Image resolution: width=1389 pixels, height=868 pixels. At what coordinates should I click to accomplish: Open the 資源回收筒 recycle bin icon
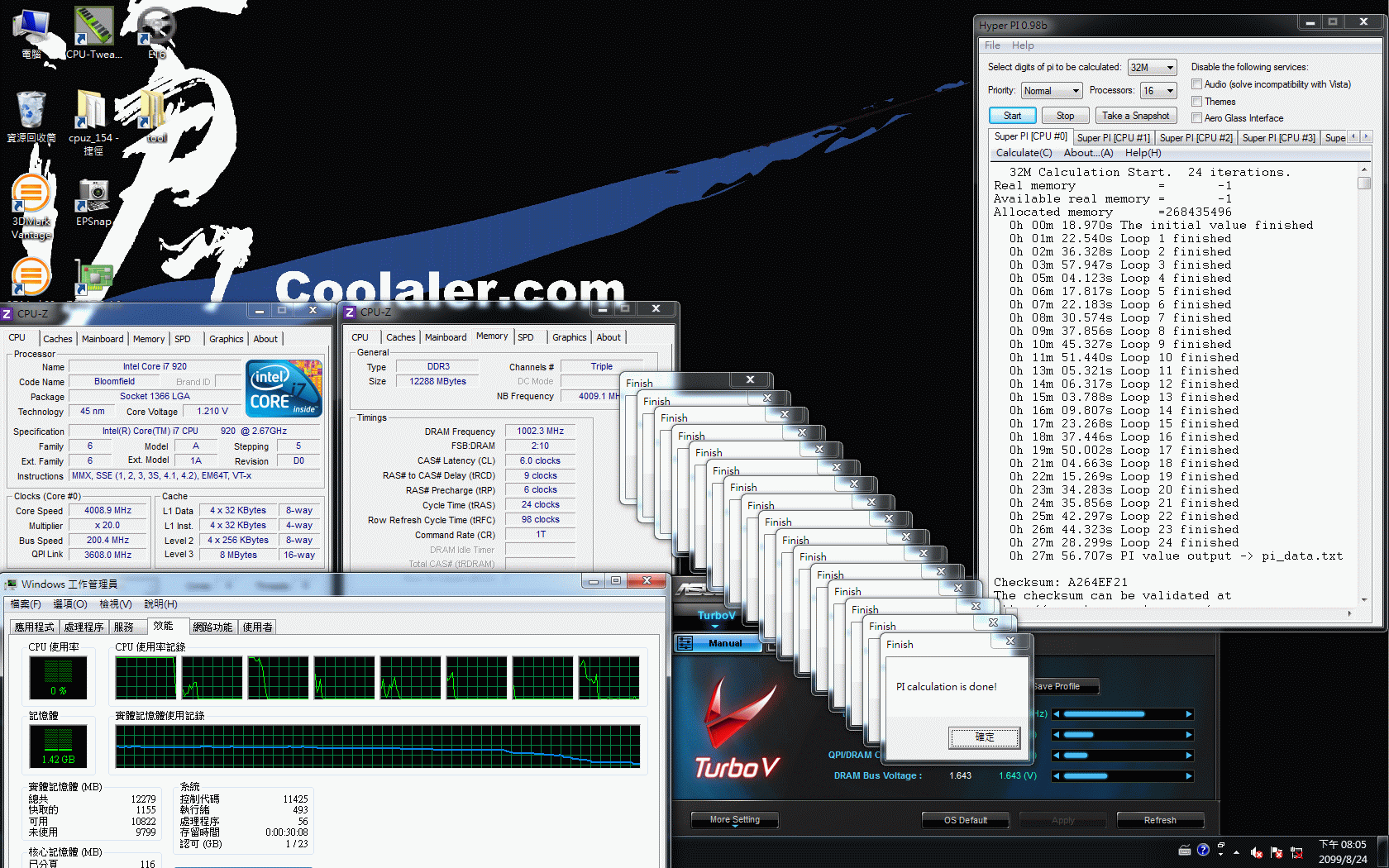tap(31, 117)
